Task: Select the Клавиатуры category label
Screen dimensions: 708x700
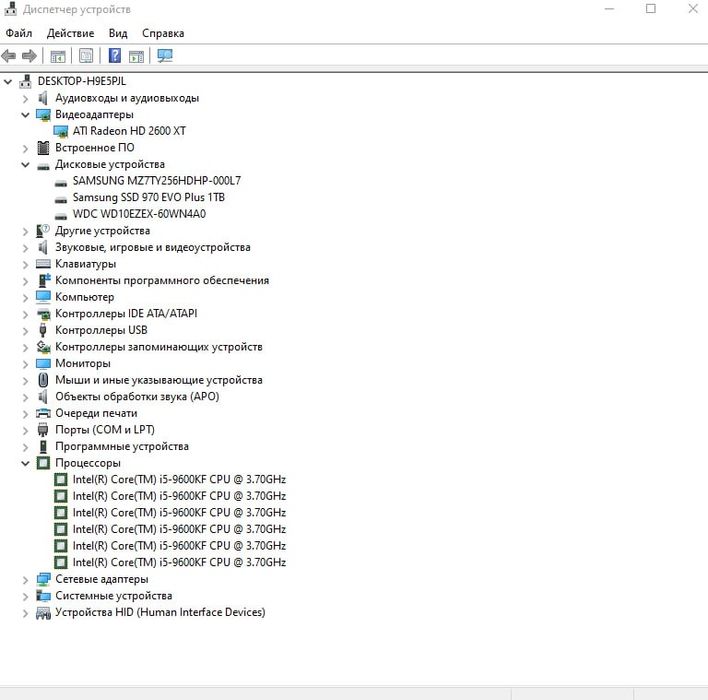Action: point(85,264)
